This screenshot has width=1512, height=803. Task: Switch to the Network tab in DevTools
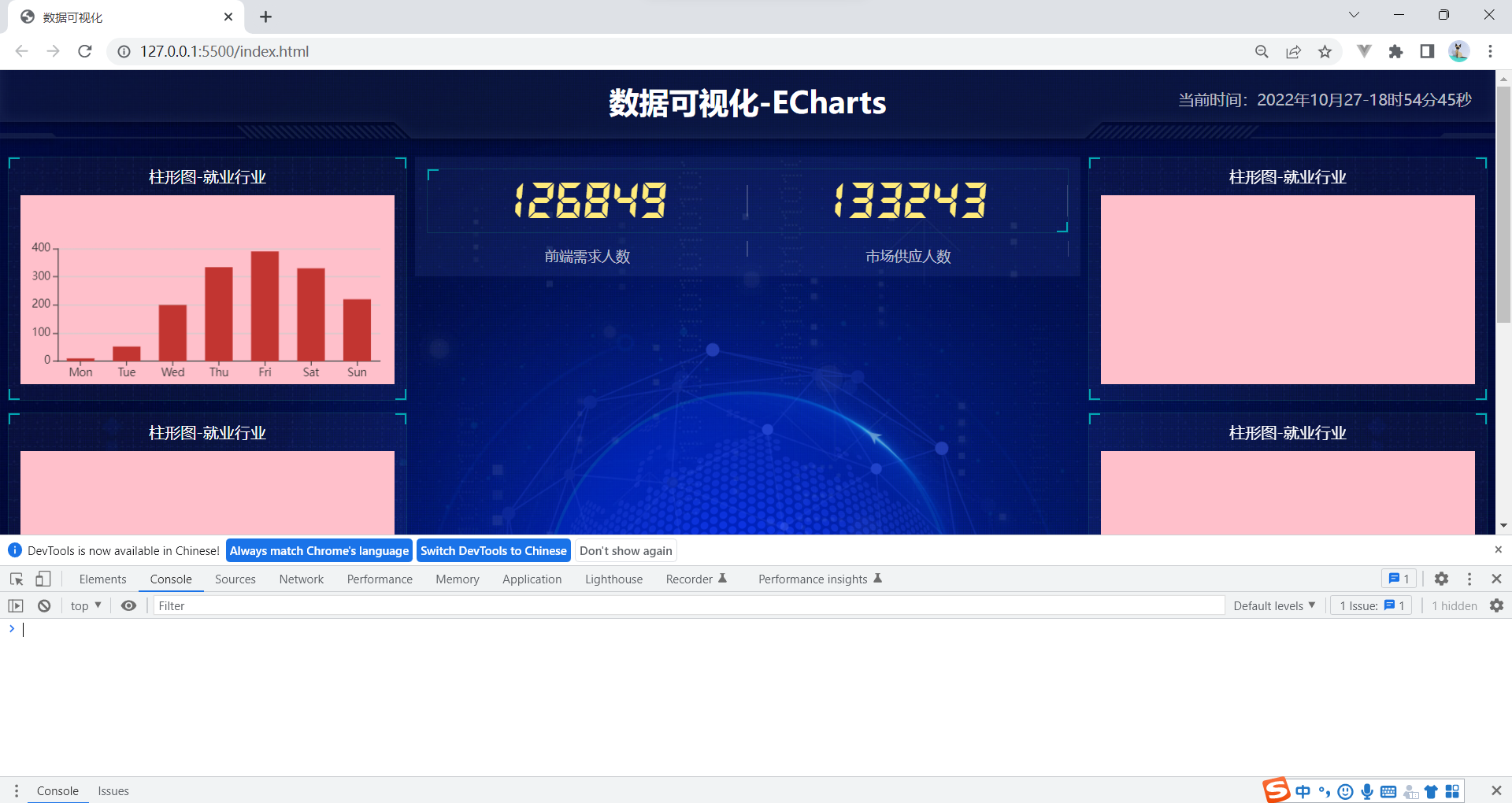(x=301, y=579)
